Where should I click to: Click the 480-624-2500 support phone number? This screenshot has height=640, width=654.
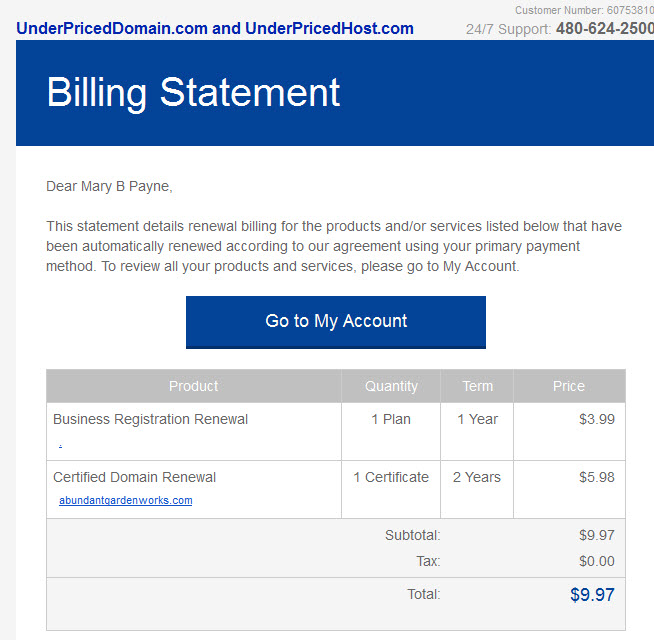[x=605, y=28]
